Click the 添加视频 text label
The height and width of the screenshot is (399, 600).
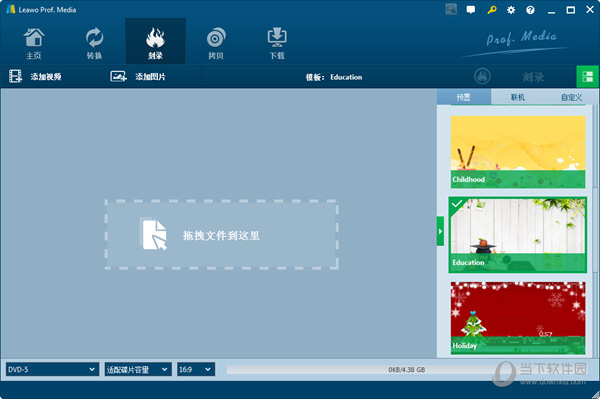[46, 77]
